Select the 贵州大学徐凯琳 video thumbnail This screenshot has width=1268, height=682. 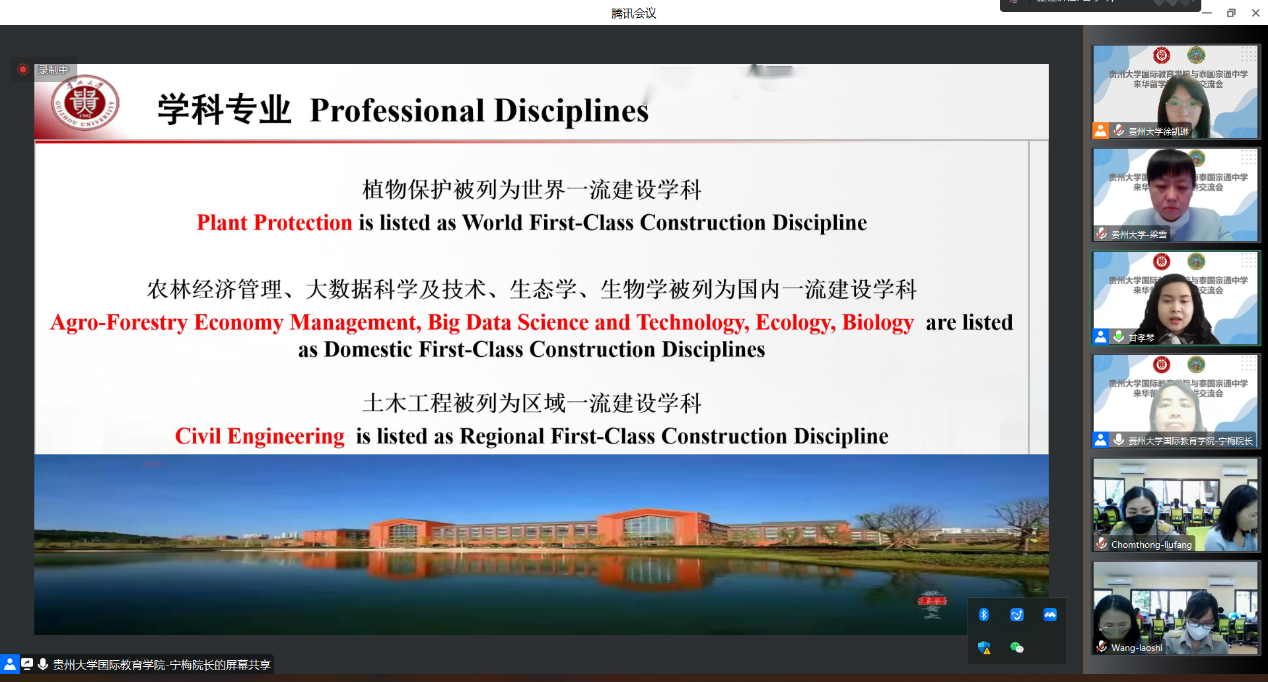click(1176, 91)
